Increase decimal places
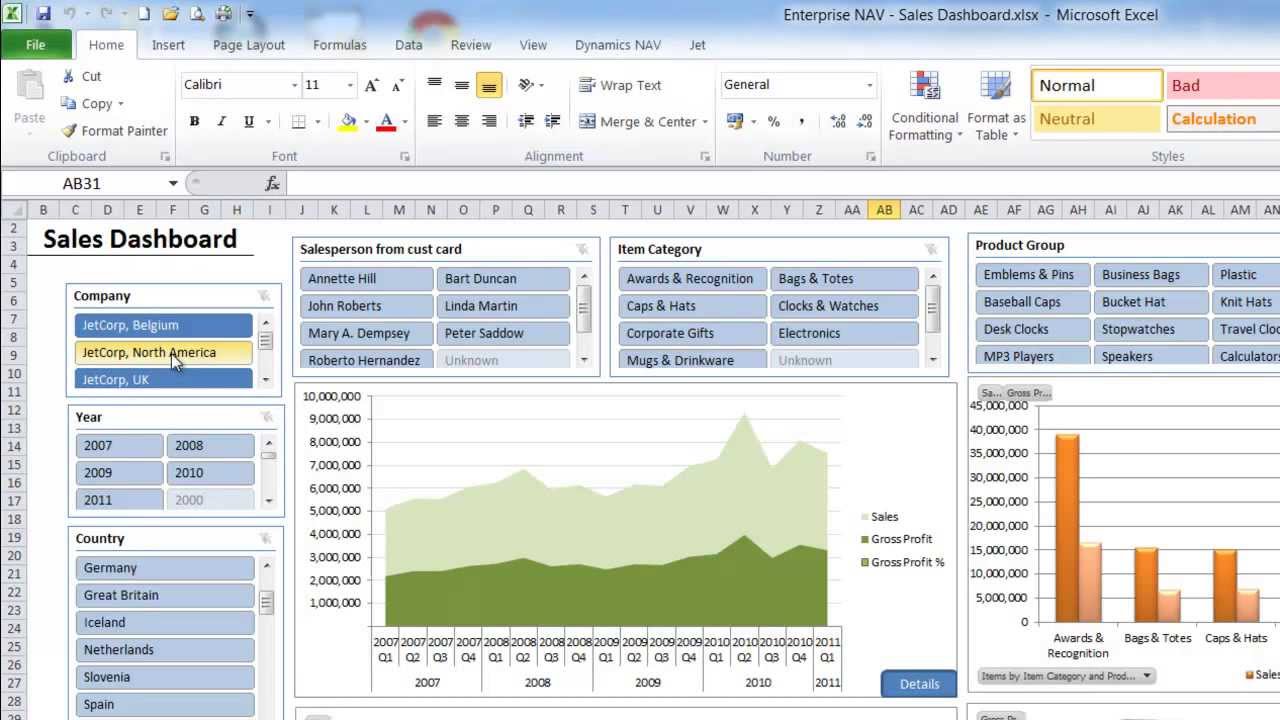This screenshot has width=1280, height=720. click(838, 122)
